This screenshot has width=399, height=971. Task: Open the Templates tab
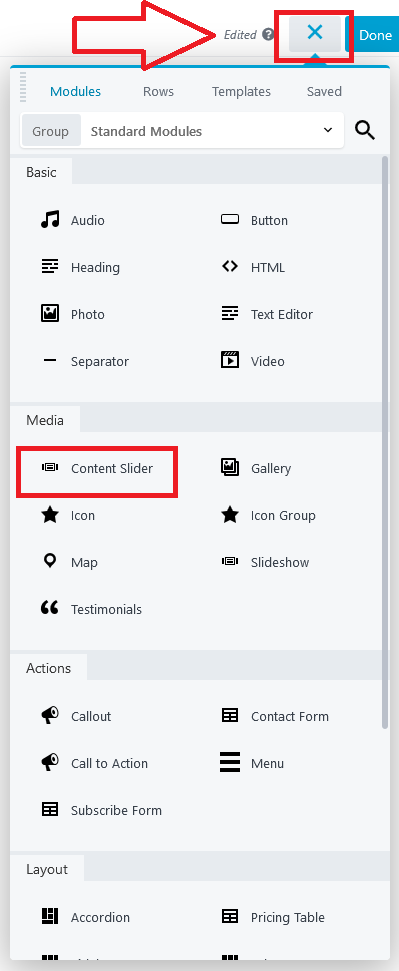pyautogui.click(x=241, y=92)
